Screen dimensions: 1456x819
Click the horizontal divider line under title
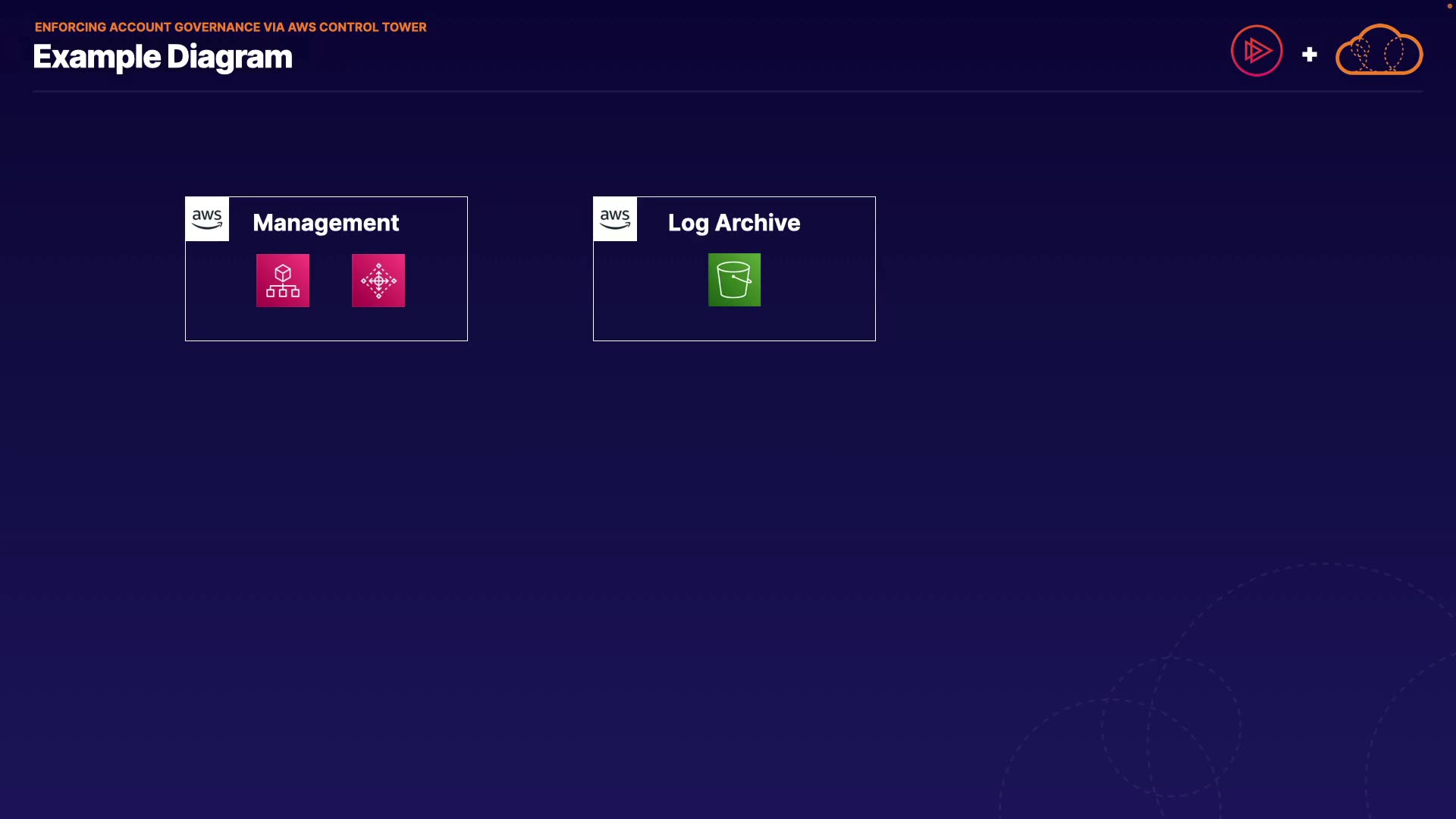point(726,92)
